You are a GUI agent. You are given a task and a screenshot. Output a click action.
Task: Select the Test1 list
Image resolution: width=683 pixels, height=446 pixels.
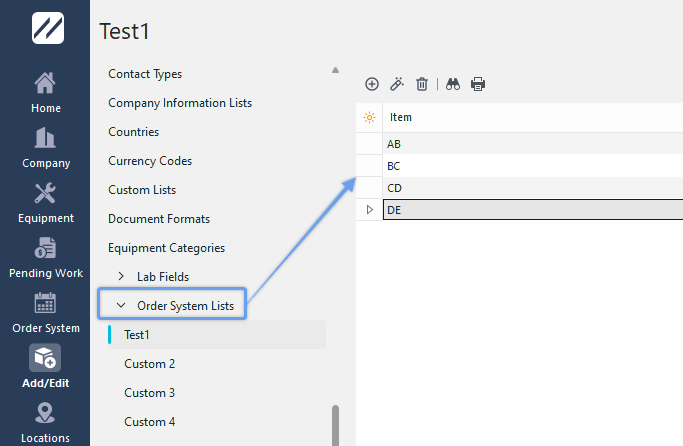217,334
